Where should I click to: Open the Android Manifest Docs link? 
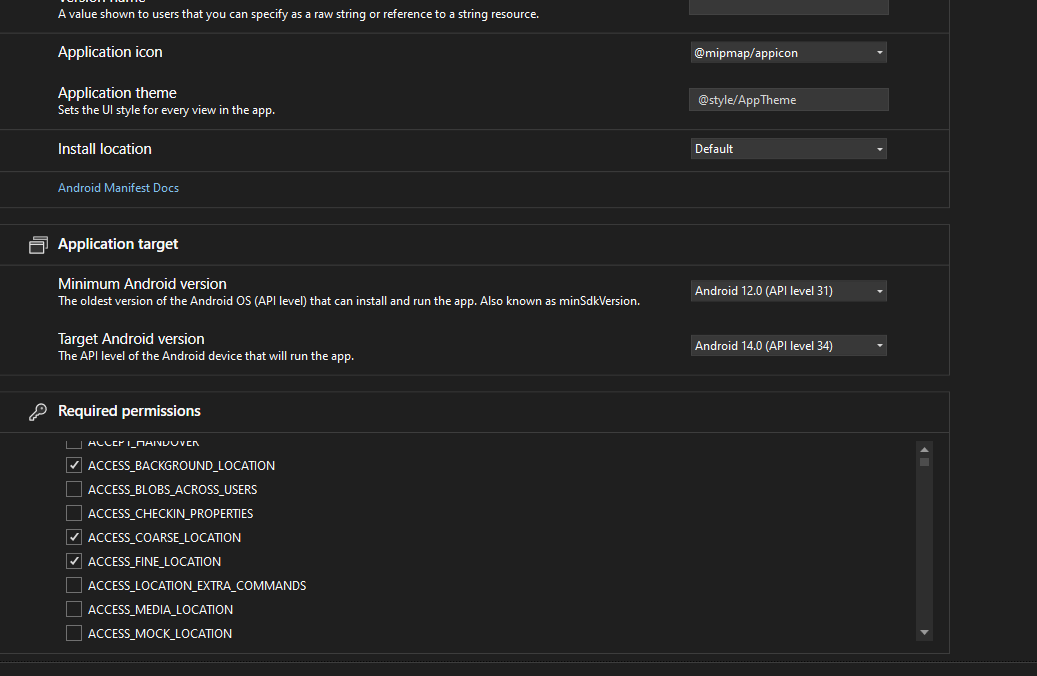[x=118, y=188]
